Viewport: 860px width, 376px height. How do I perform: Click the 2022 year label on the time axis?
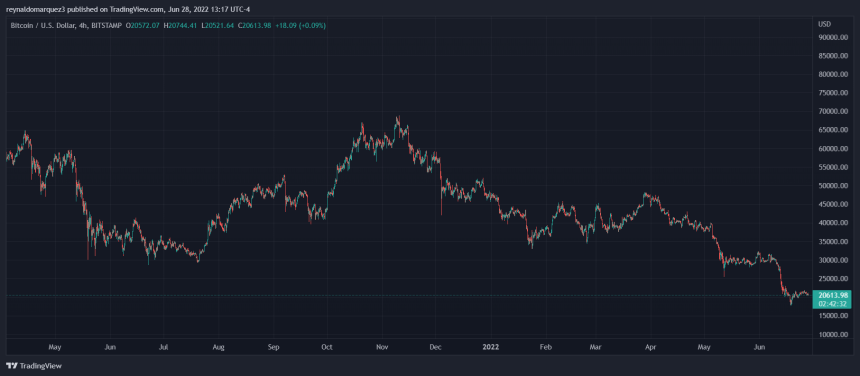pos(490,347)
